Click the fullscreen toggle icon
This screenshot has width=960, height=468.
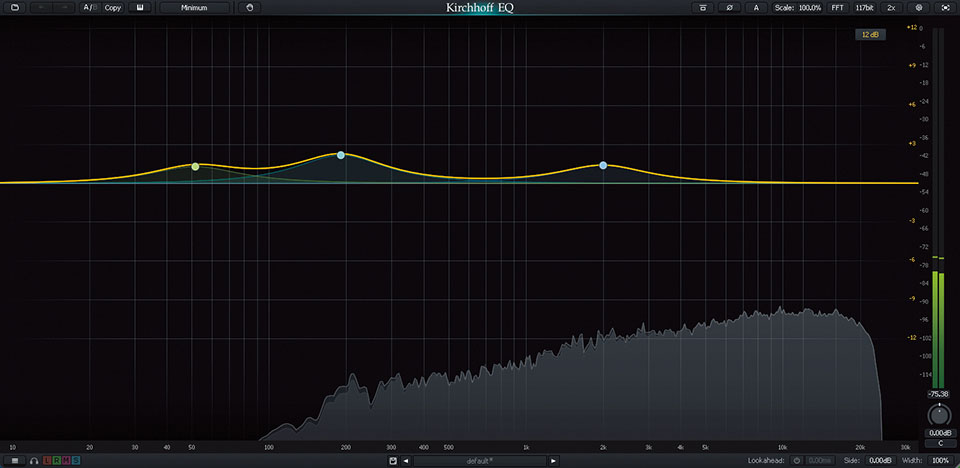point(945,8)
